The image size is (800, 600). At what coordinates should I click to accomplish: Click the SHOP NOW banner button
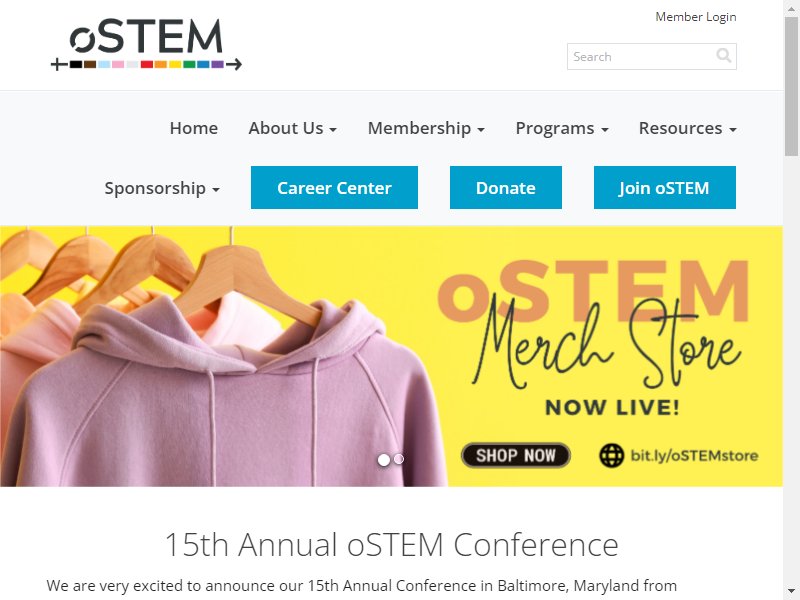tap(516, 455)
